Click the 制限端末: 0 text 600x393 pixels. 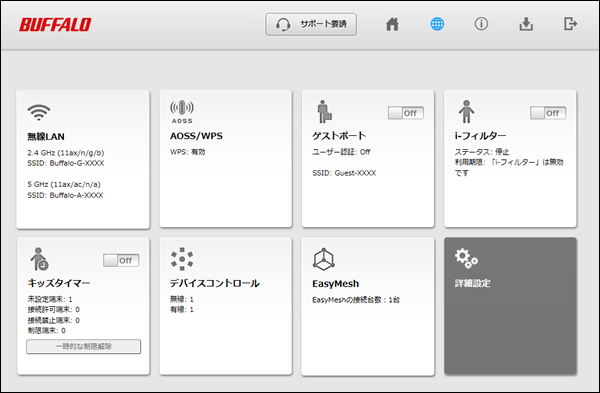coord(46,330)
